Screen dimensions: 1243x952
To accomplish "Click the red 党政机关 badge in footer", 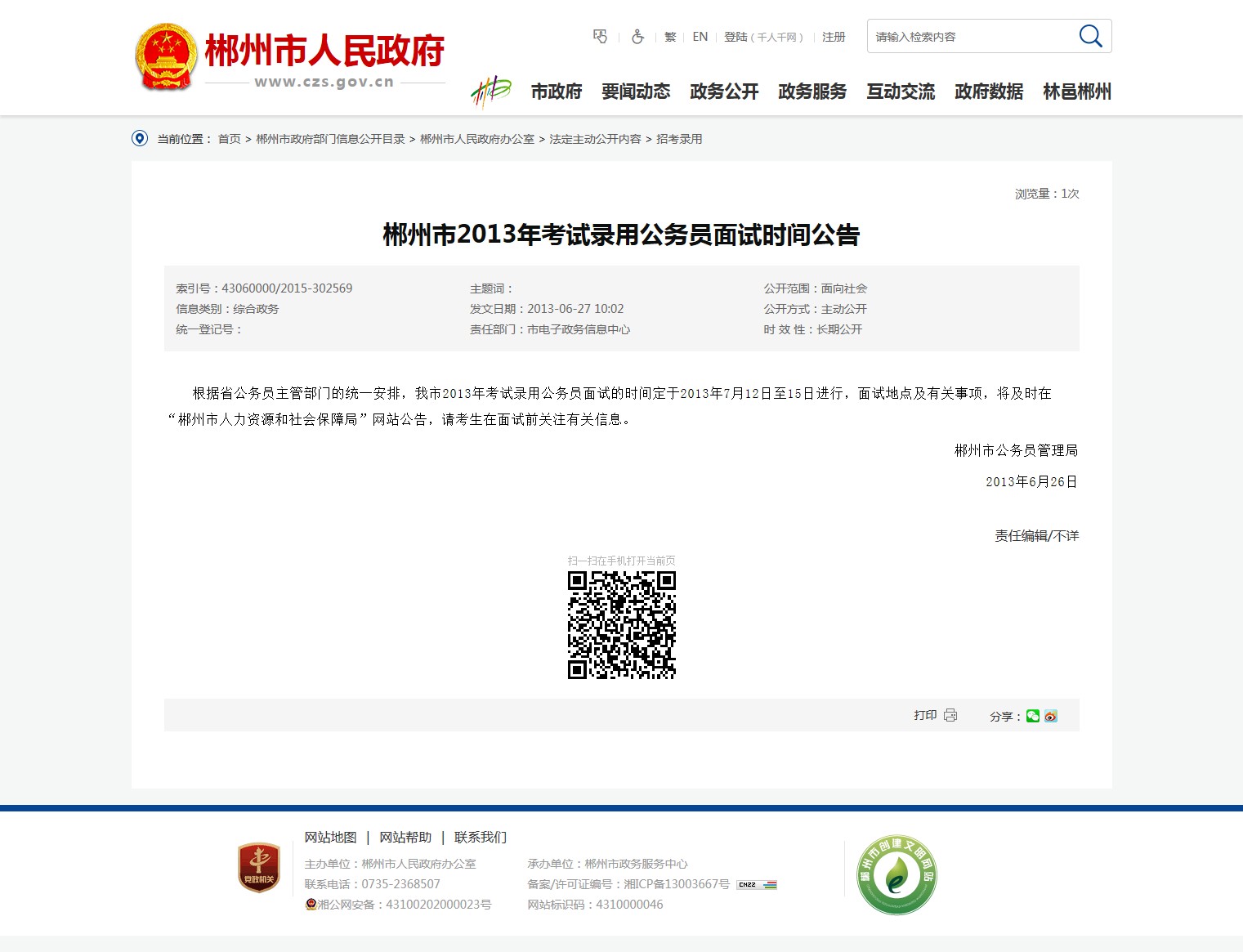I will coord(259,868).
